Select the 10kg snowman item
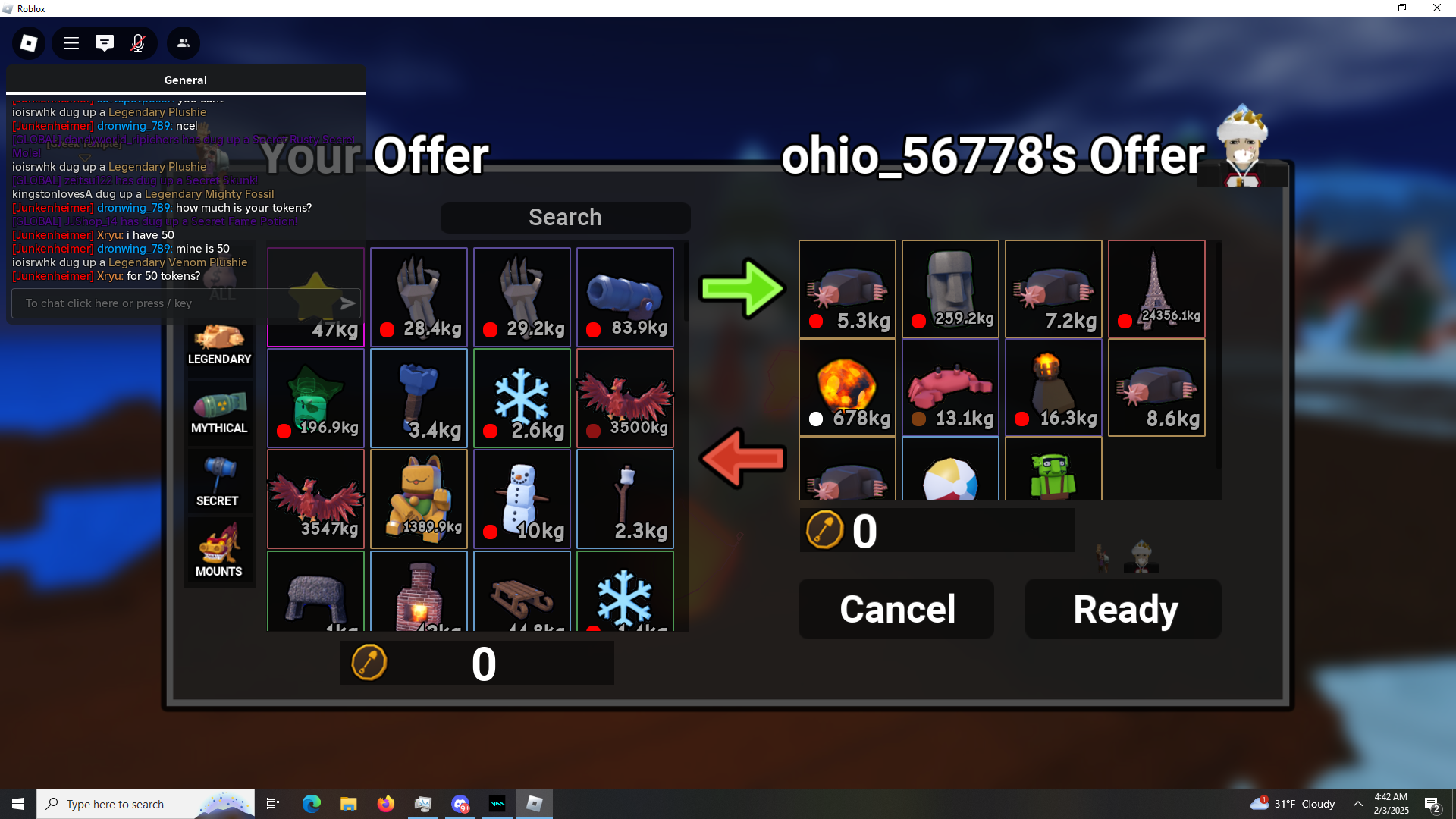The height and width of the screenshot is (819, 1456). coord(522,498)
